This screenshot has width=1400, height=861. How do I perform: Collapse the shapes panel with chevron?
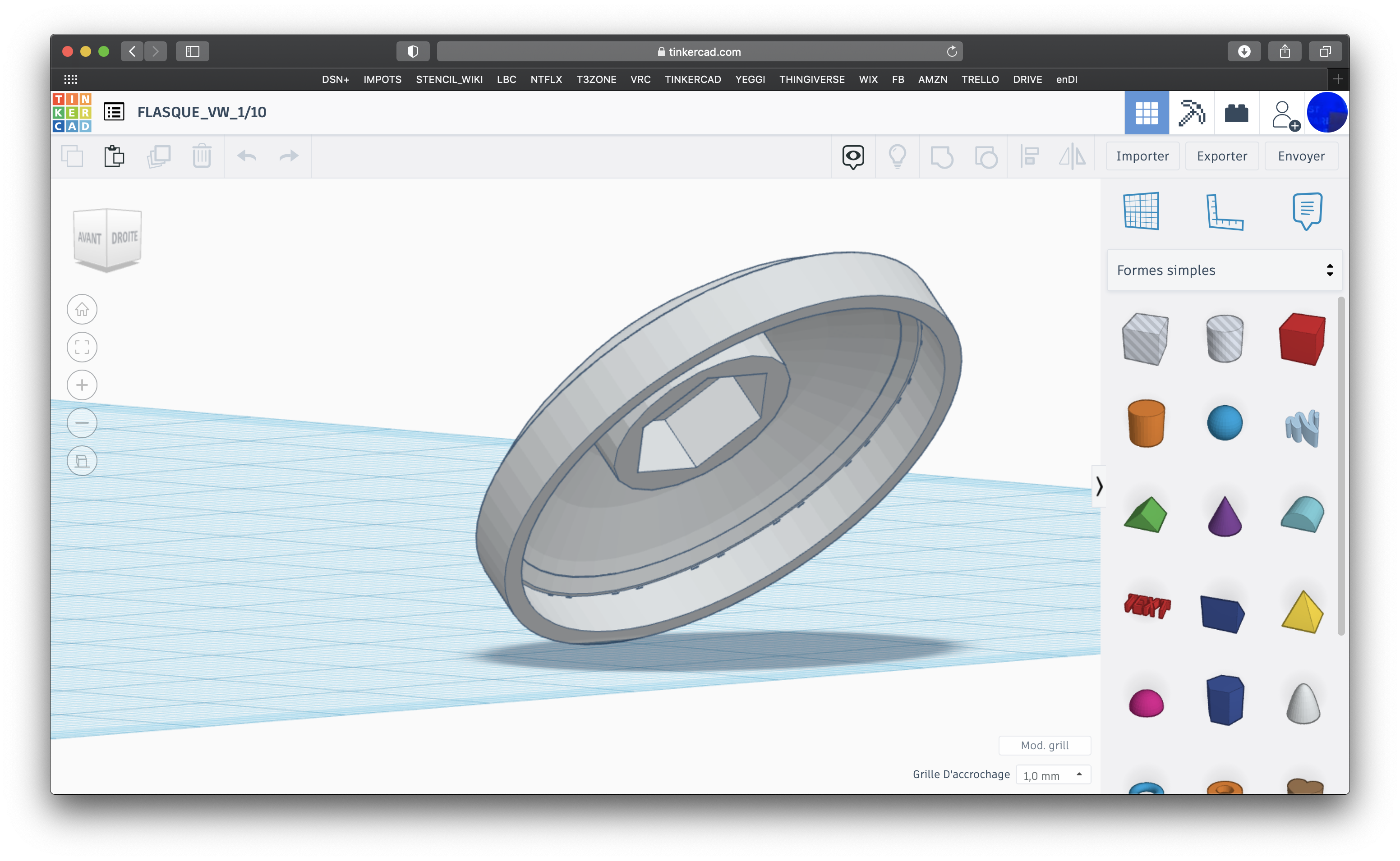(1099, 486)
